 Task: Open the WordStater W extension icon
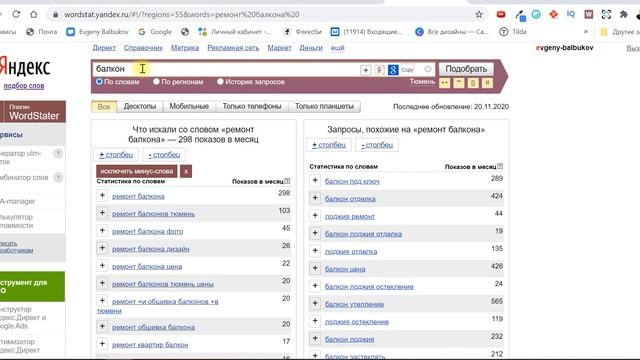pos(588,14)
